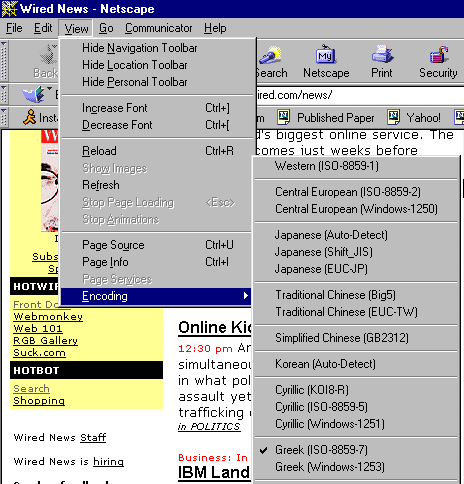
Task: Click HotBot Shopping link
Action: tap(39, 401)
